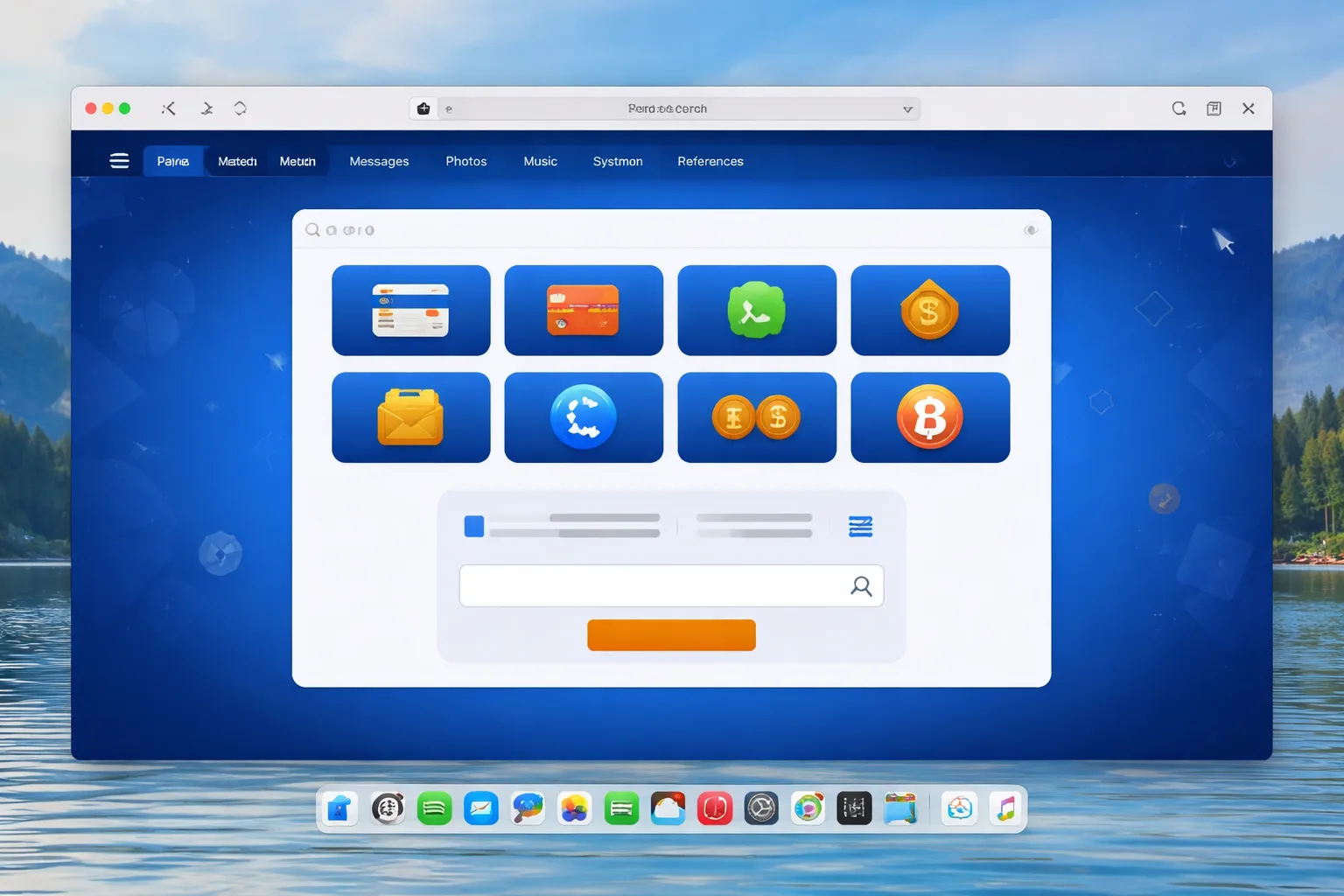Click the blue list icon beside the gray lines

pos(860,526)
